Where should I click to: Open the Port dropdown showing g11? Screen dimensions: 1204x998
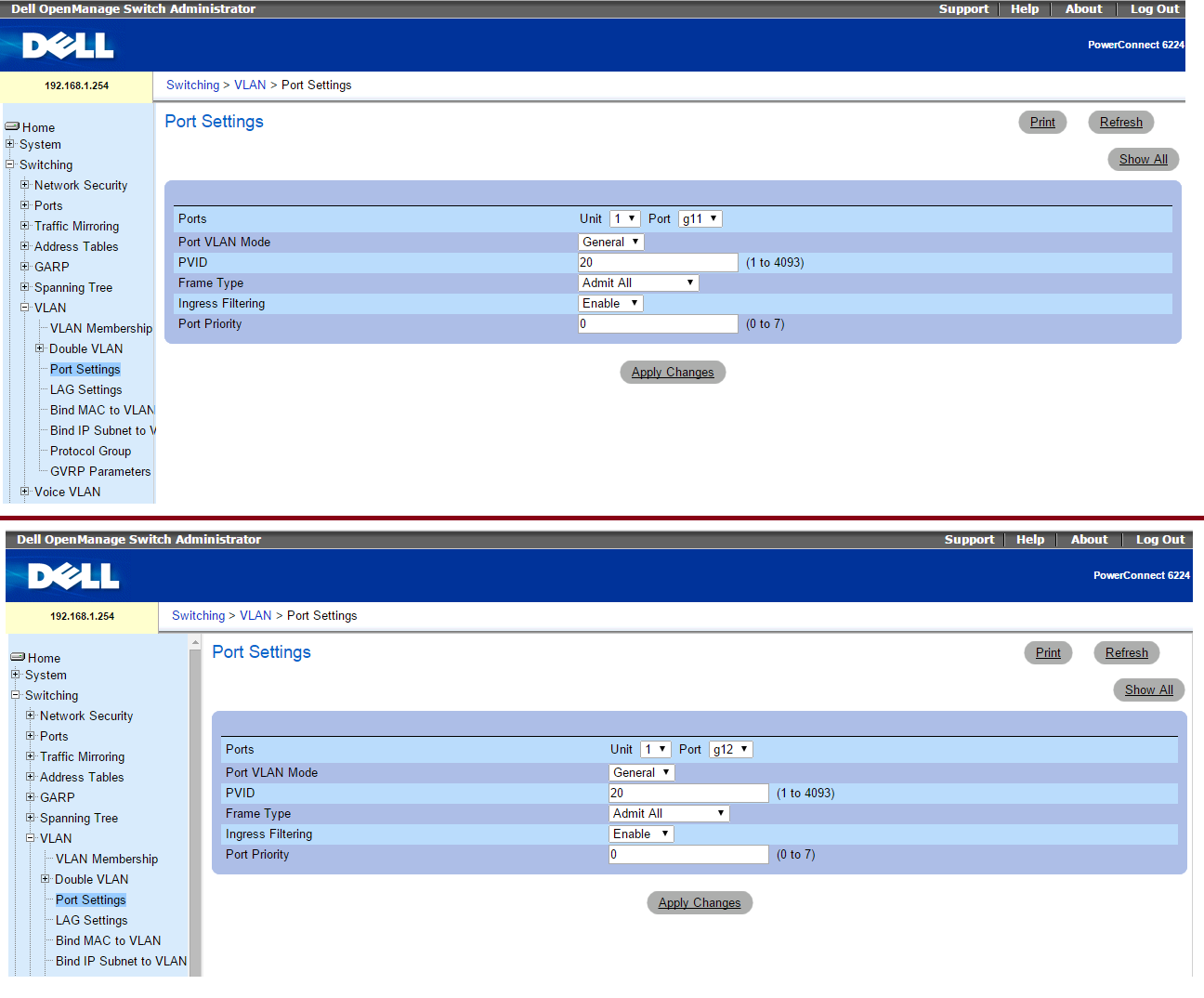[x=700, y=219]
